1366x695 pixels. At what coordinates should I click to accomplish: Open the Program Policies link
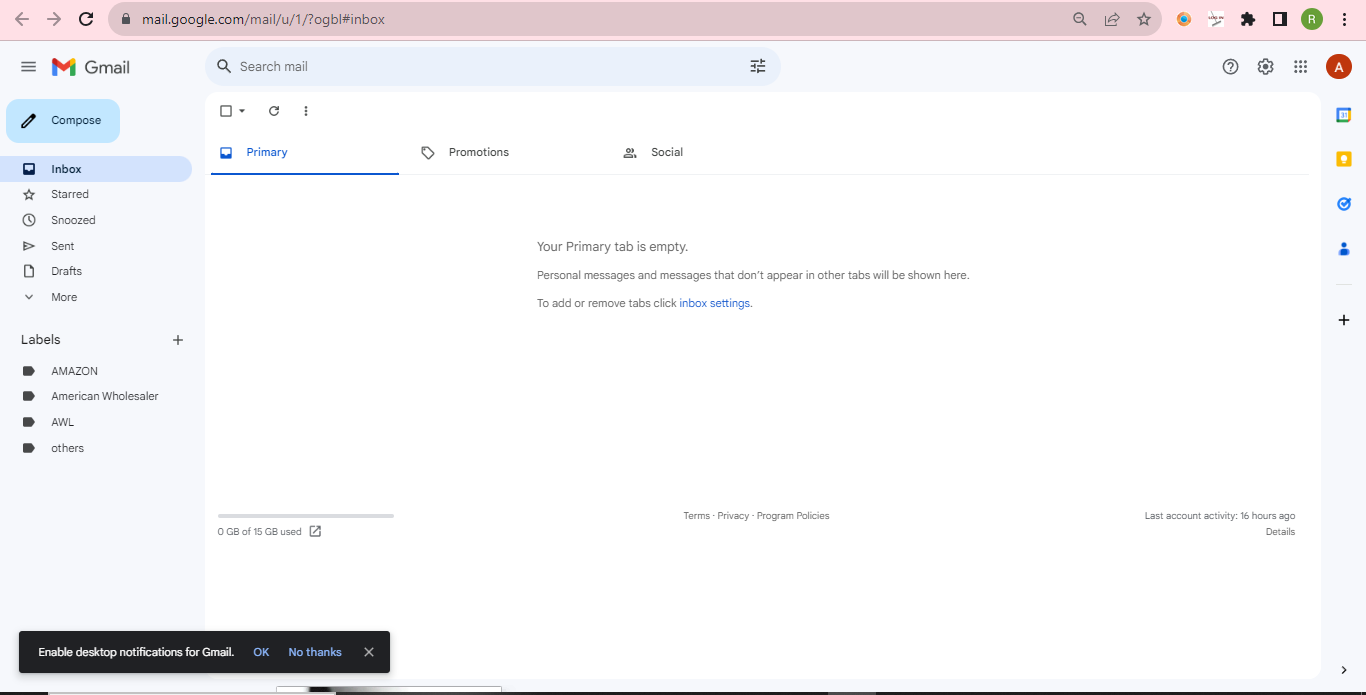coord(793,516)
